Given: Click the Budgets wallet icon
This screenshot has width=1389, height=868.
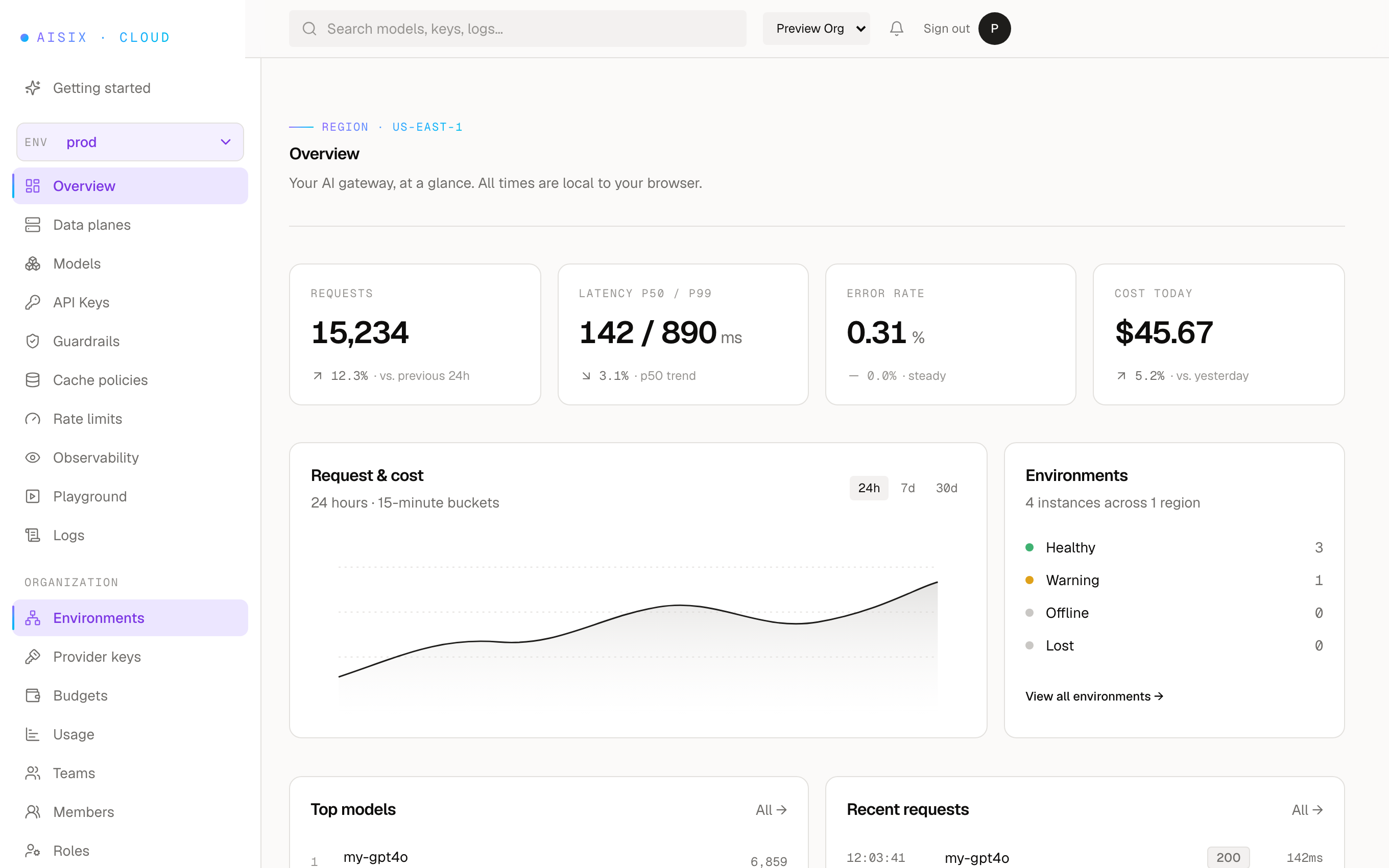Looking at the screenshot, I should click(x=33, y=695).
